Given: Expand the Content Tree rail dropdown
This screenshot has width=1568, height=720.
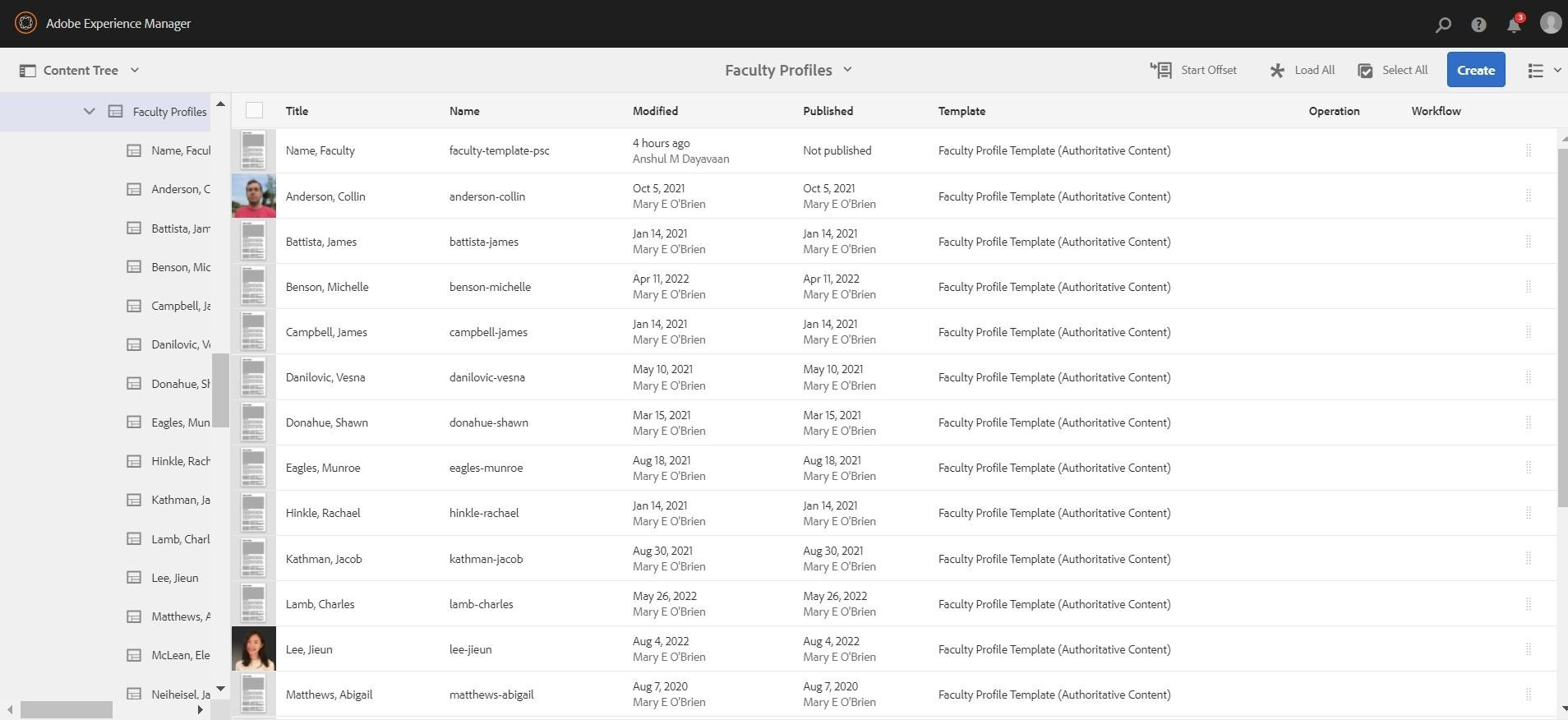Looking at the screenshot, I should pyautogui.click(x=135, y=71).
